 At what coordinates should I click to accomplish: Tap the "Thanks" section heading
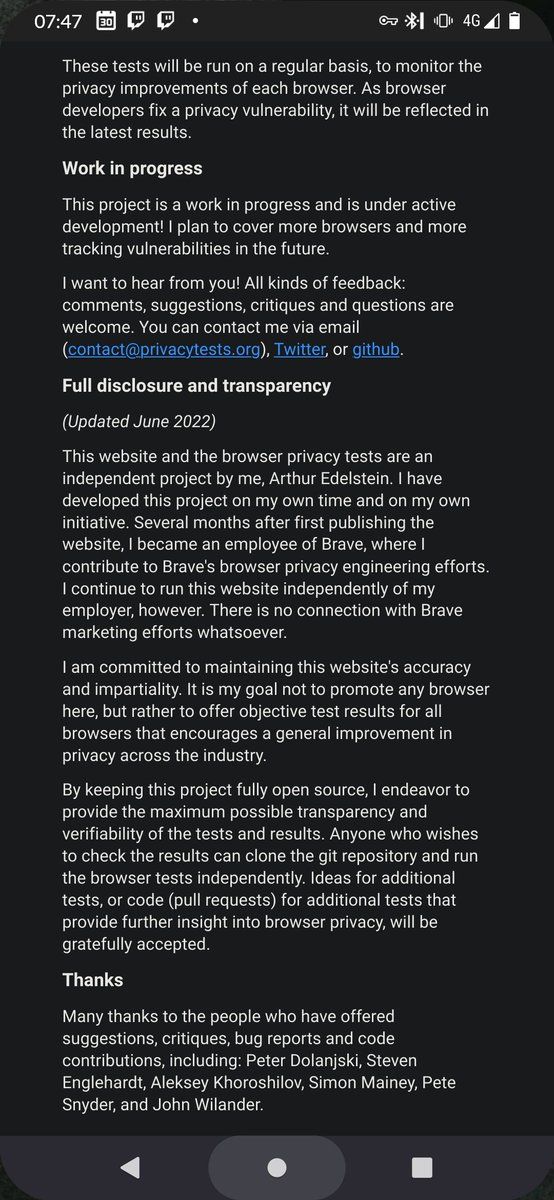[x=93, y=980]
